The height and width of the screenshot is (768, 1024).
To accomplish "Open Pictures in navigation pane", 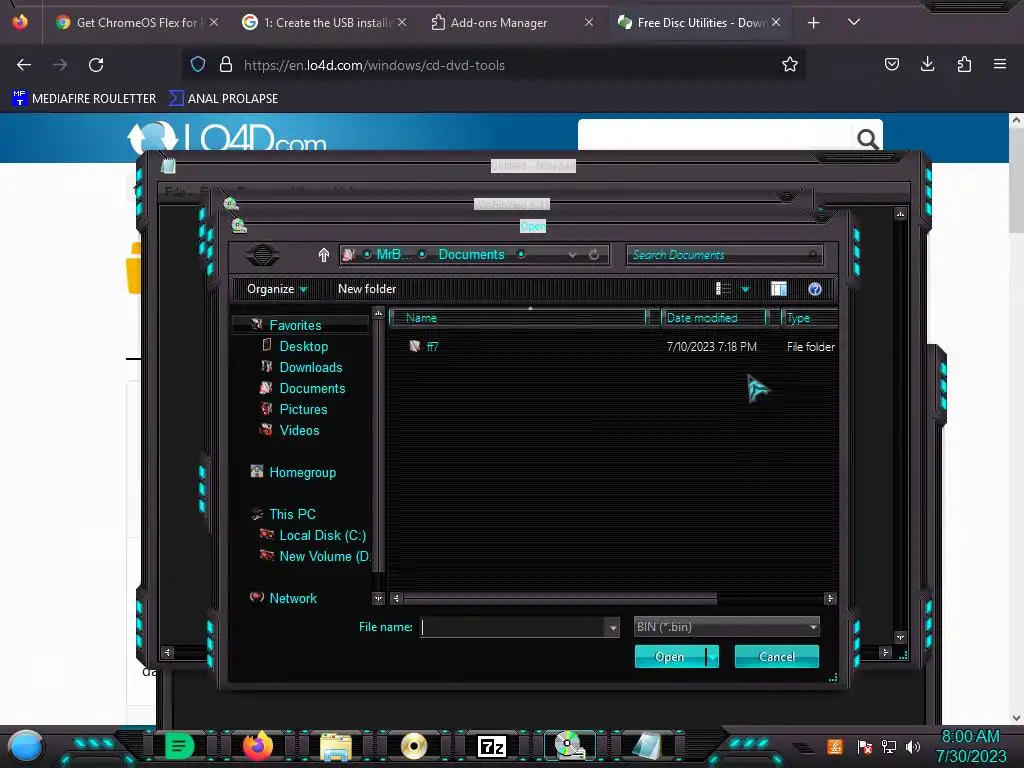I will click(303, 409).
